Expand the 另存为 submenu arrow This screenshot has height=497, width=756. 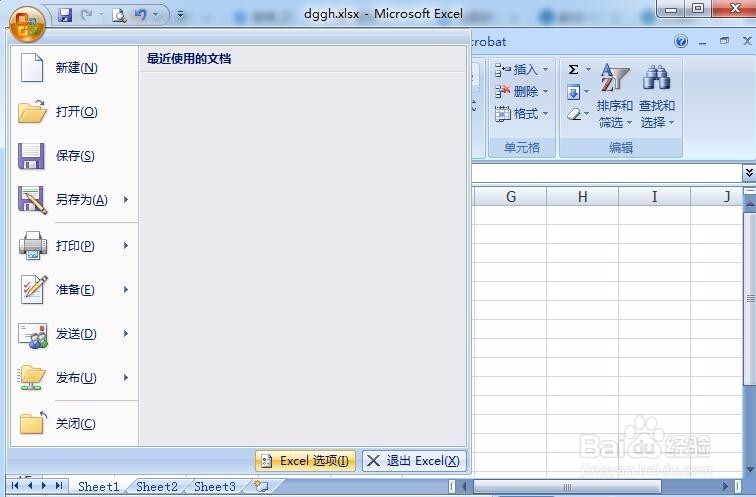point(126,200)
